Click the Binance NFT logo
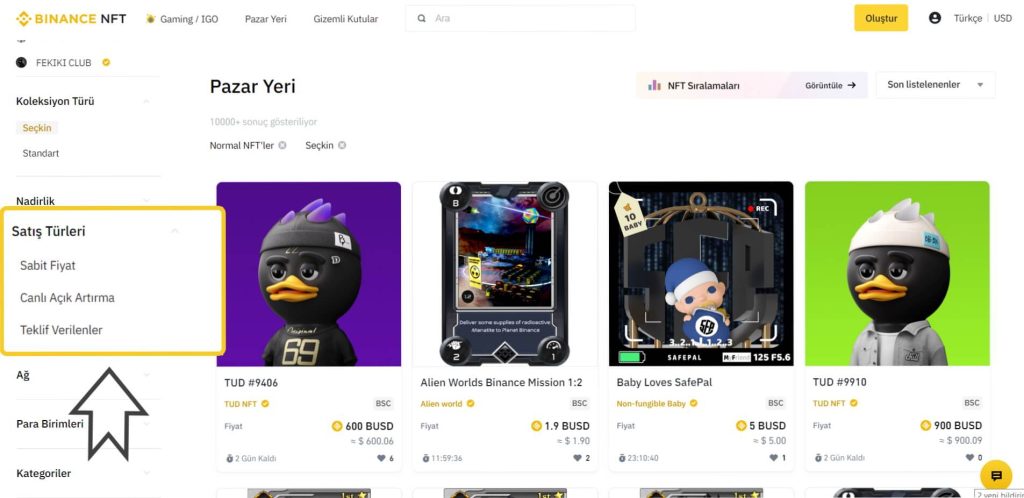Image resolution: width=1024 pixels, height=498 pixels. (71, 18)
